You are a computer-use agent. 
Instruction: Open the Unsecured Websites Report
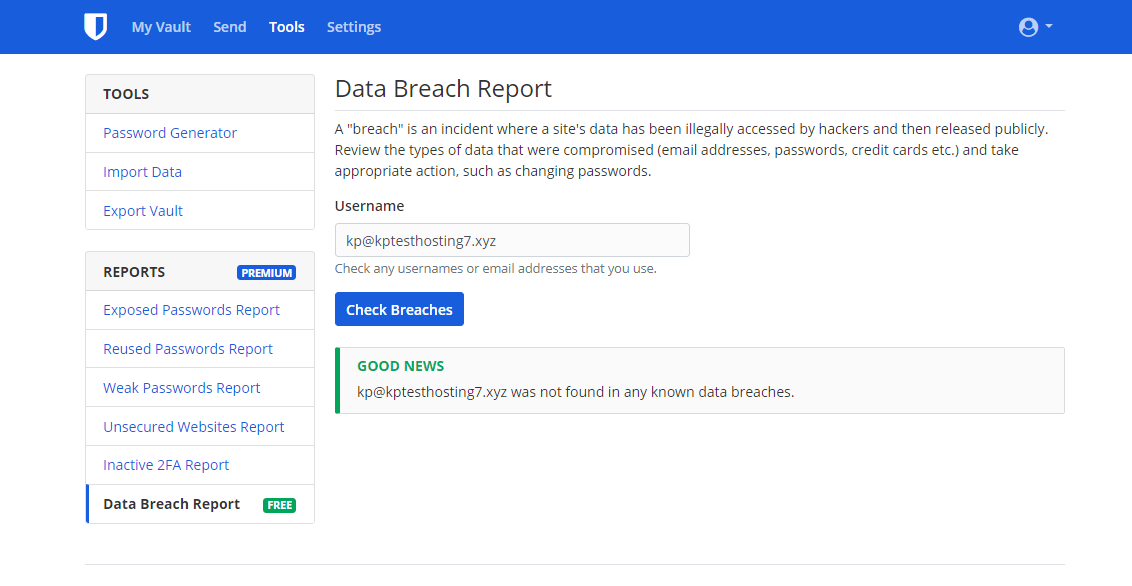(x=194, y=427)
